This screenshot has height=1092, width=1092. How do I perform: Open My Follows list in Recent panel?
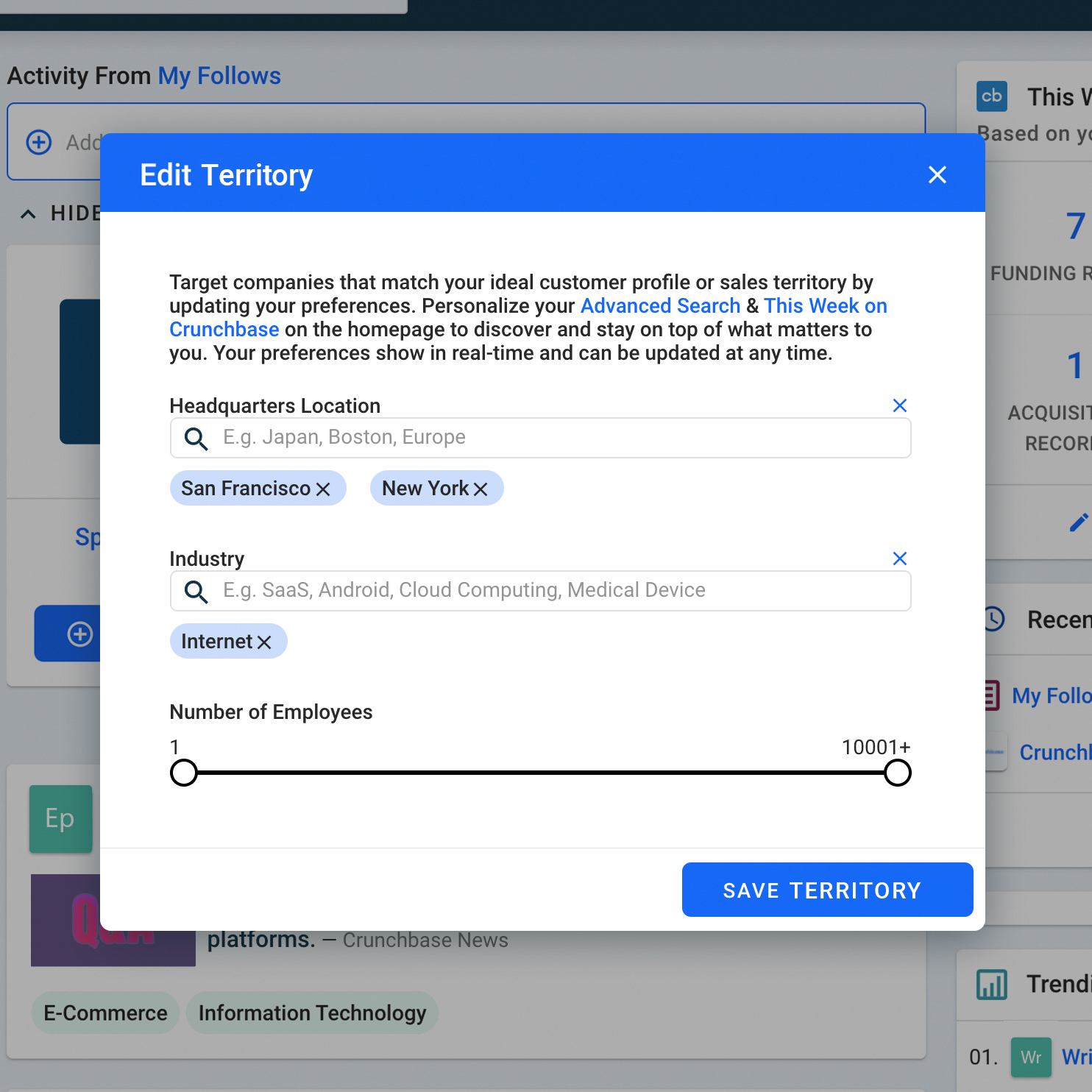[x=1052, y=695]
